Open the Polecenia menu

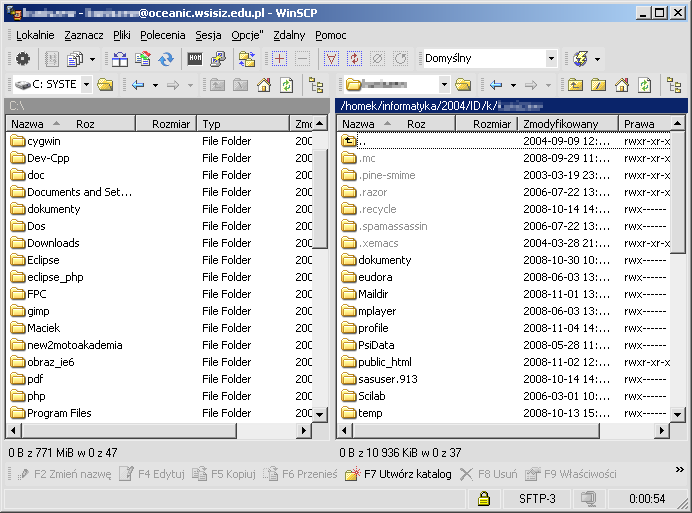click(x=163, y=35)
